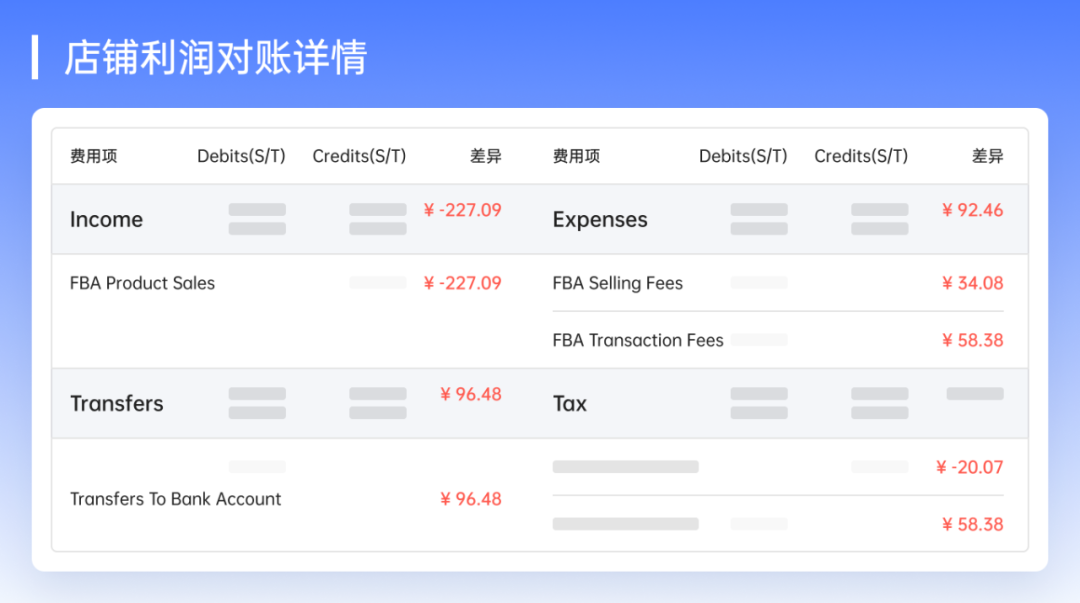Image resolution: width=1080 pixels, height=603 pixels.
Task: Click the 店铺利润对账详情 page title
Action: [218, 59]
